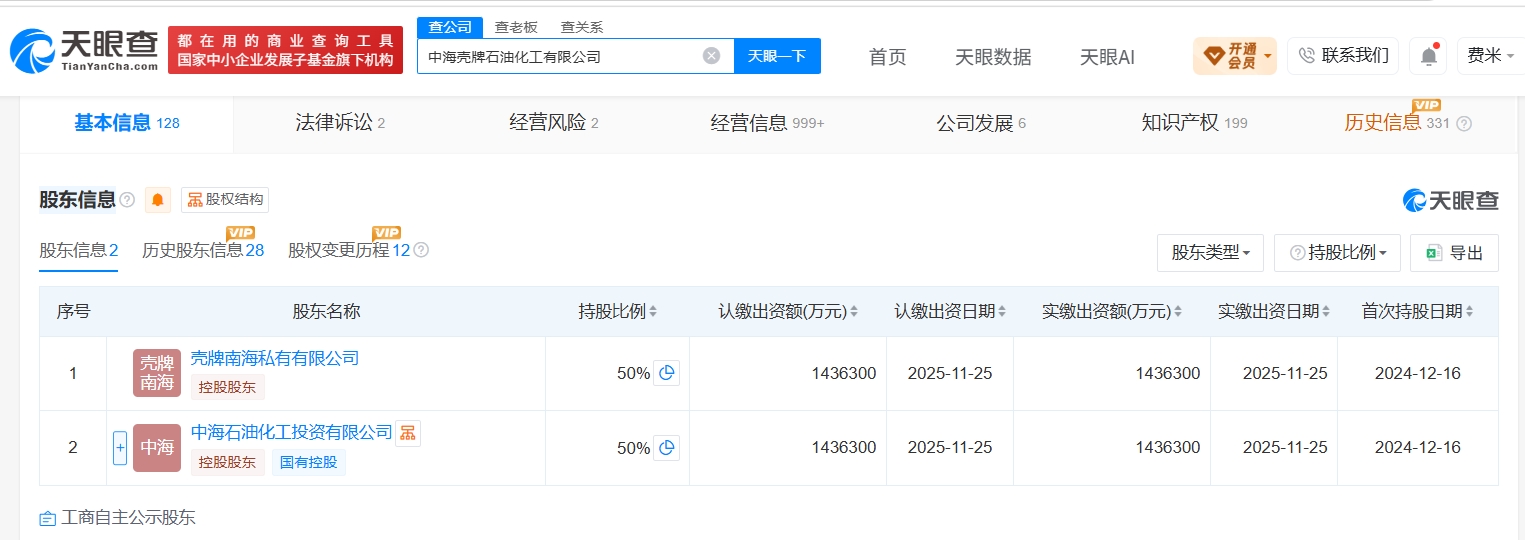1525x540 pixels.
Task: Switch to 知识产权 tab
Action: click(x=1194, y=123)
